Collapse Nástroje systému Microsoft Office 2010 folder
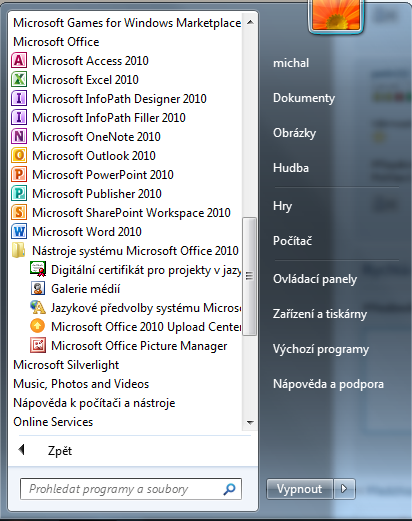The height and width of the screenshot is (521, 412). [125, 251]
